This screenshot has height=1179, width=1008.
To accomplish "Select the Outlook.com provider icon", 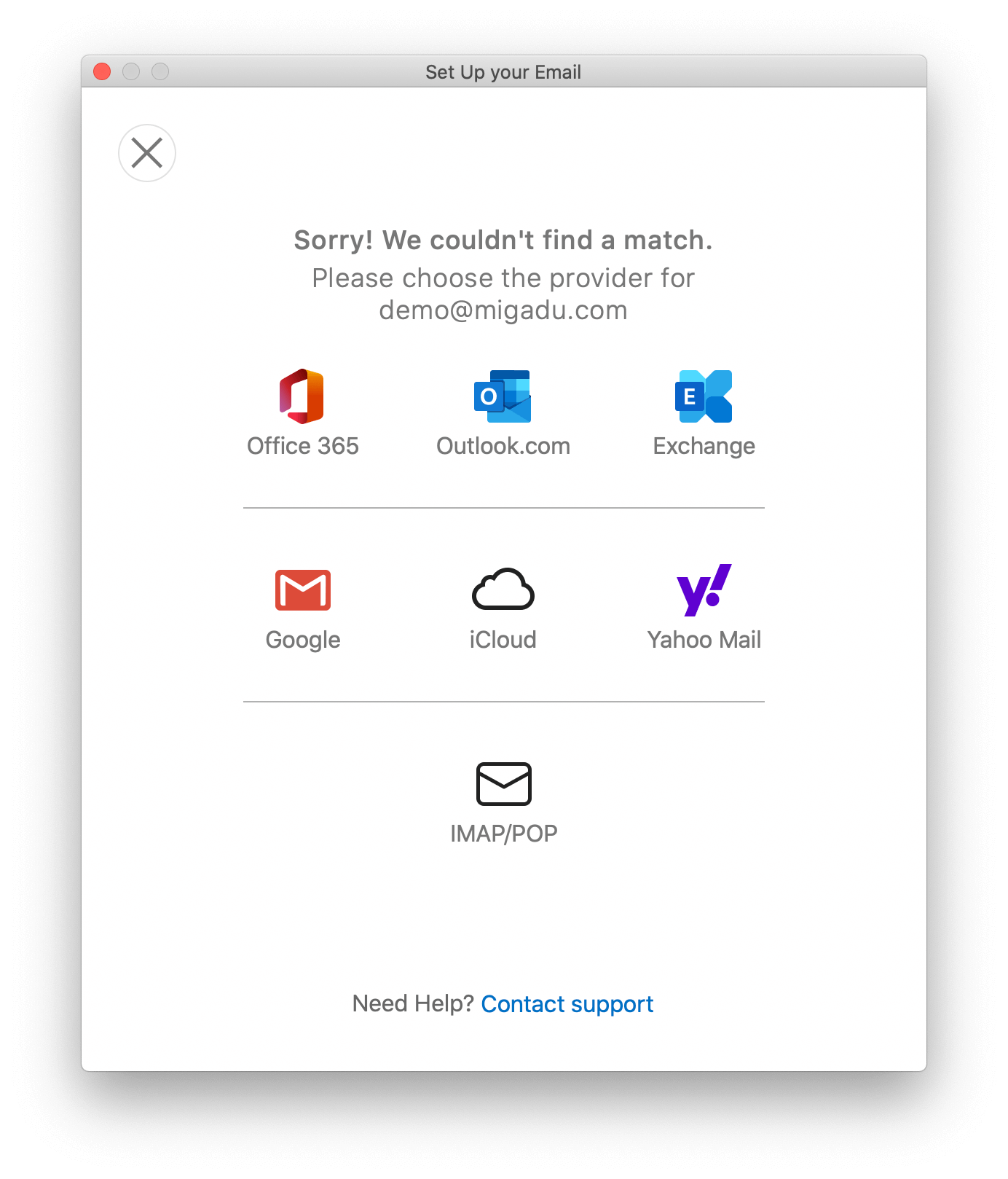I will coord(503,396).
